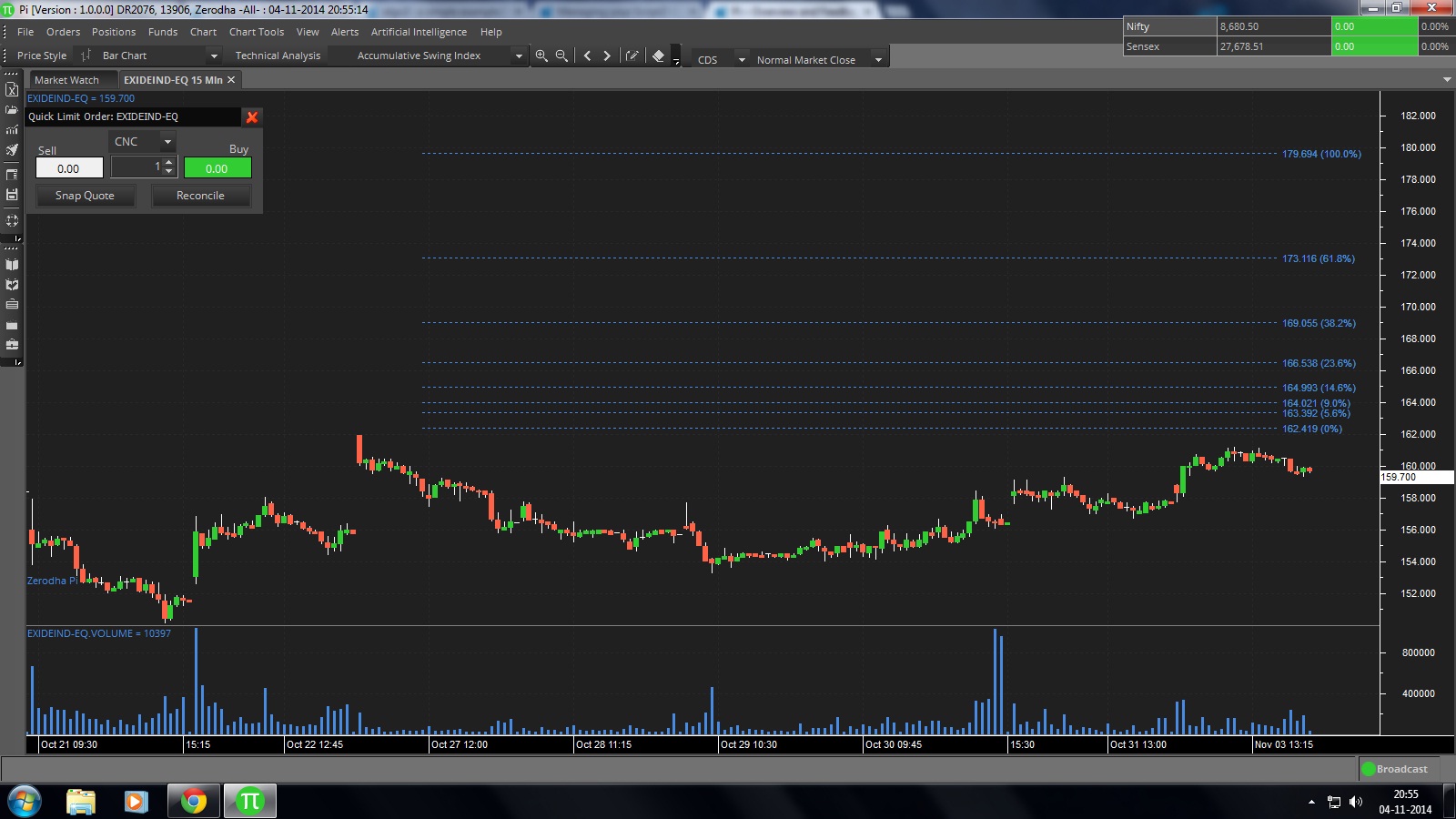Viewport: 1456px width, 819px height.
Task: Click the white Sell price button
Action: 69,168
